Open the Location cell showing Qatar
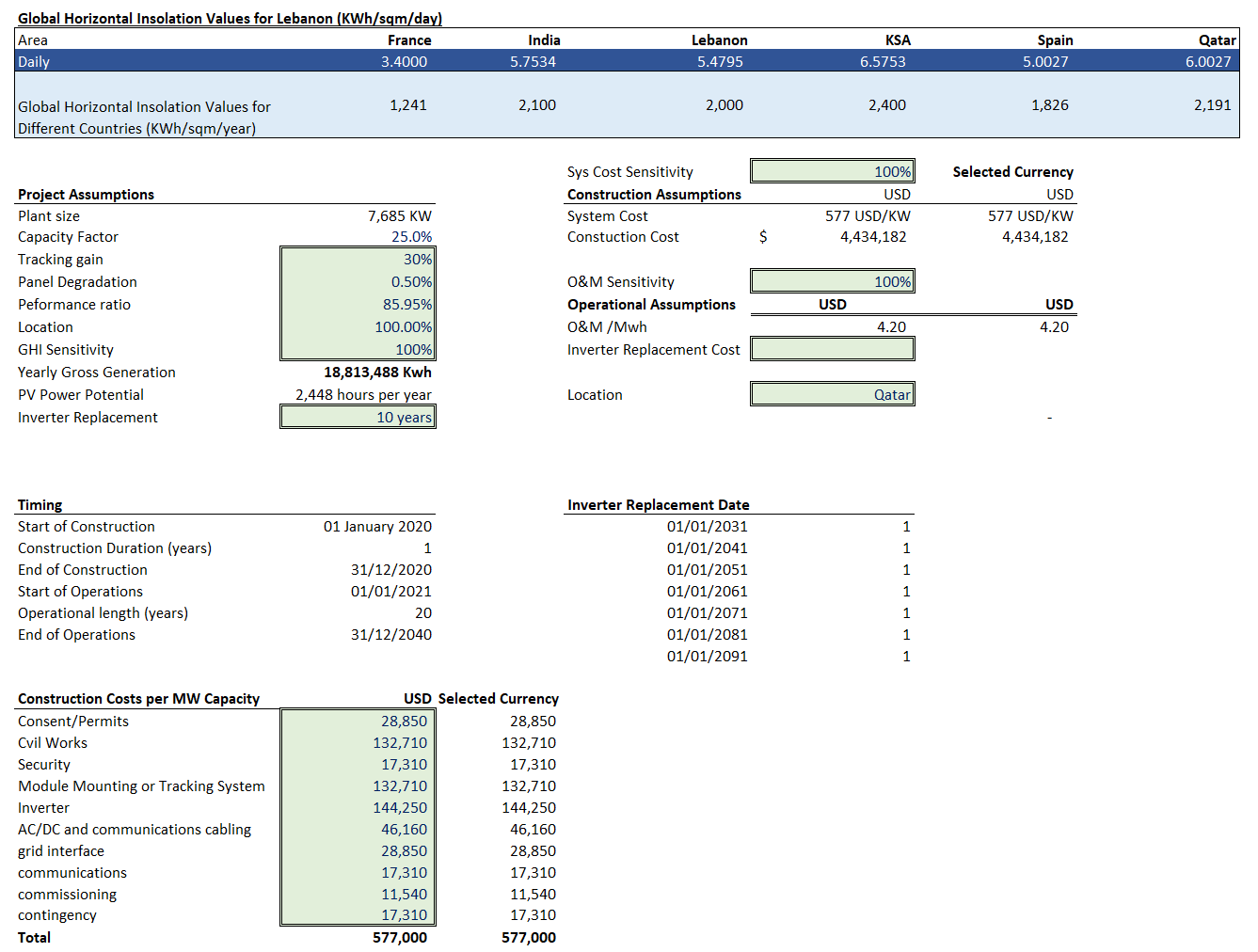Screen dimensions: 1258x952 pyautogui.click(x=832, y=394)
